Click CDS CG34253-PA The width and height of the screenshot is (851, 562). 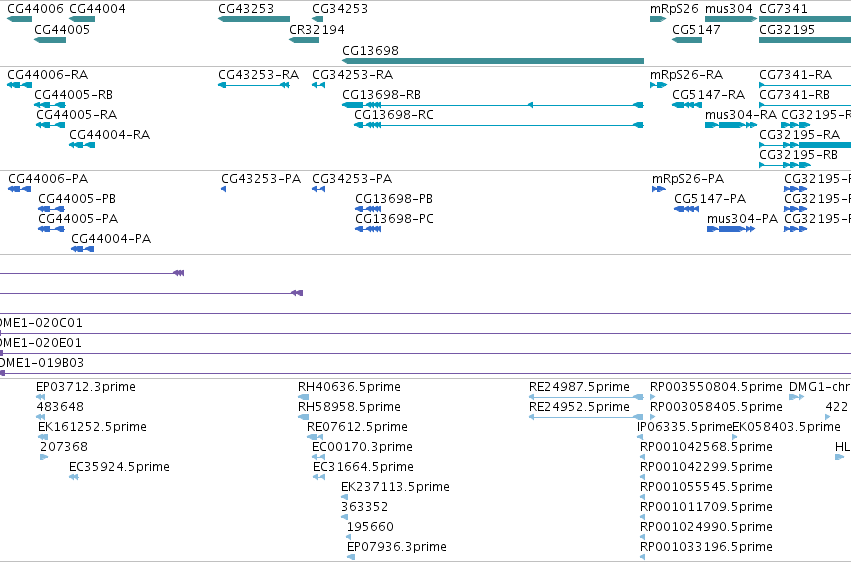[x=319, y=189]
